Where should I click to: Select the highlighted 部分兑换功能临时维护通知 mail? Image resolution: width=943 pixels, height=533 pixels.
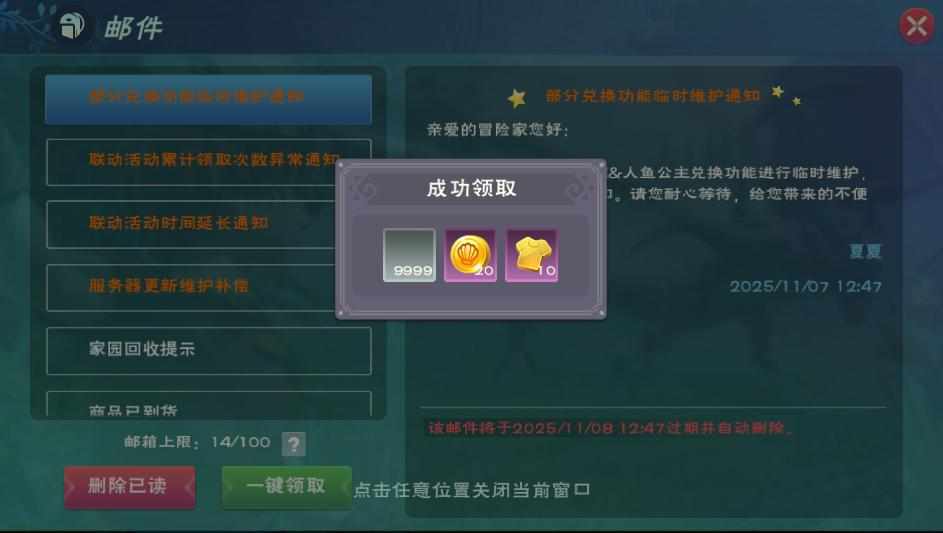pos(208,99)
